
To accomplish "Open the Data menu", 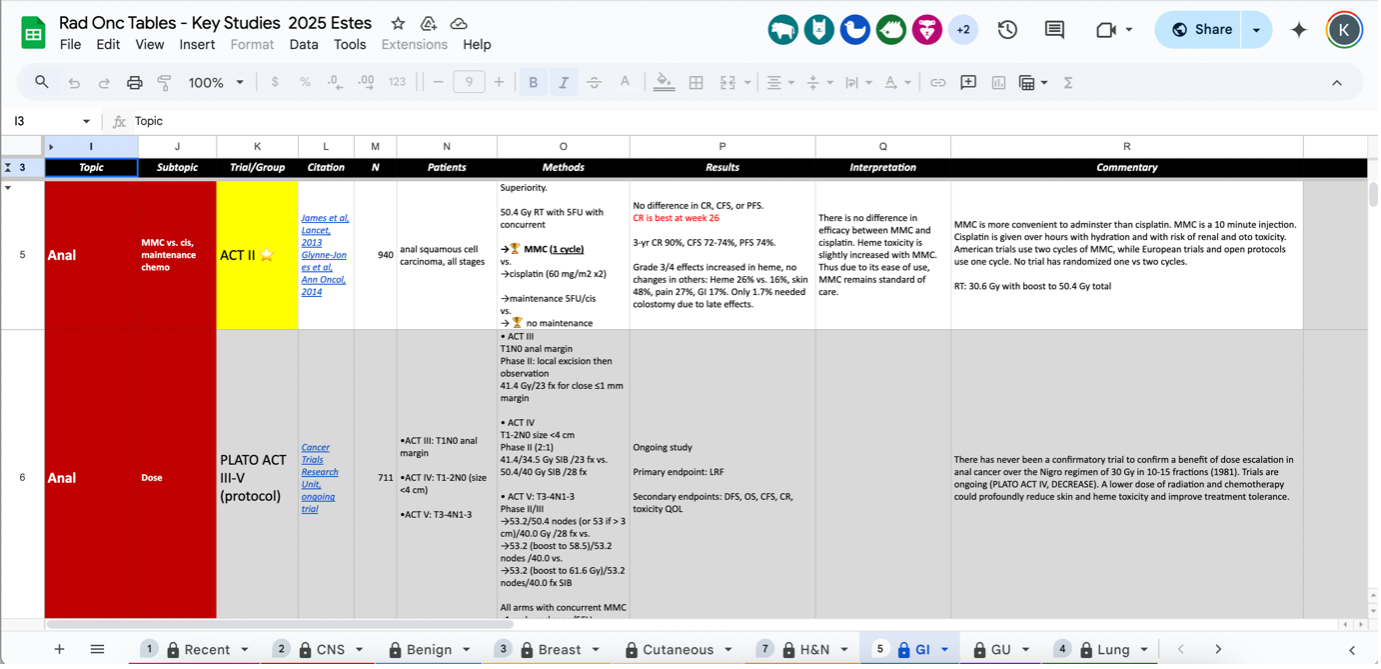I will (x=304, y=44).
